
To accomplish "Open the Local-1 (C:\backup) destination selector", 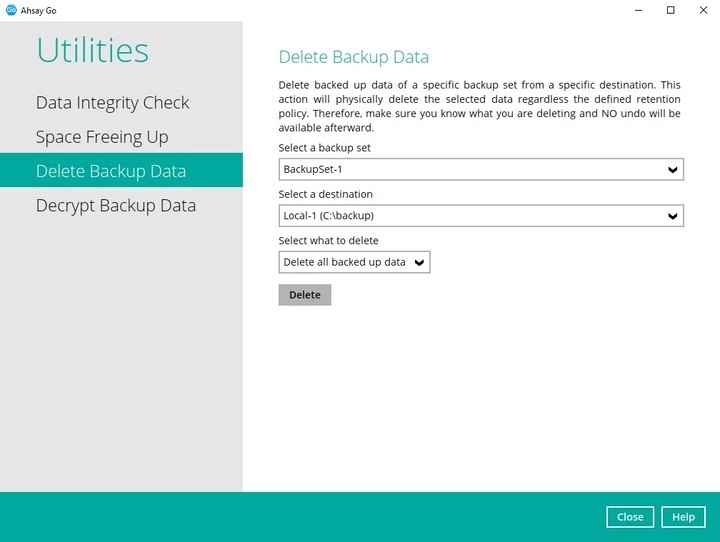I will pos(481,216).
